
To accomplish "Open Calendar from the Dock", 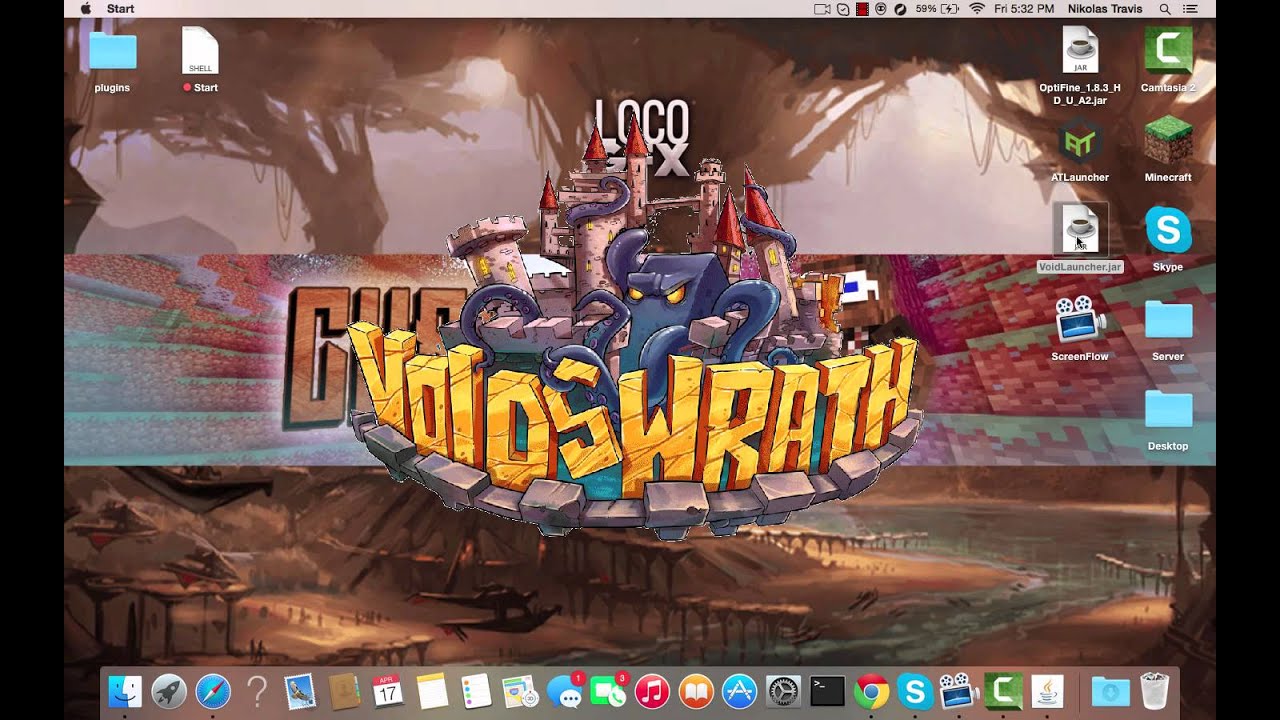I will click(x=388, y=691).
